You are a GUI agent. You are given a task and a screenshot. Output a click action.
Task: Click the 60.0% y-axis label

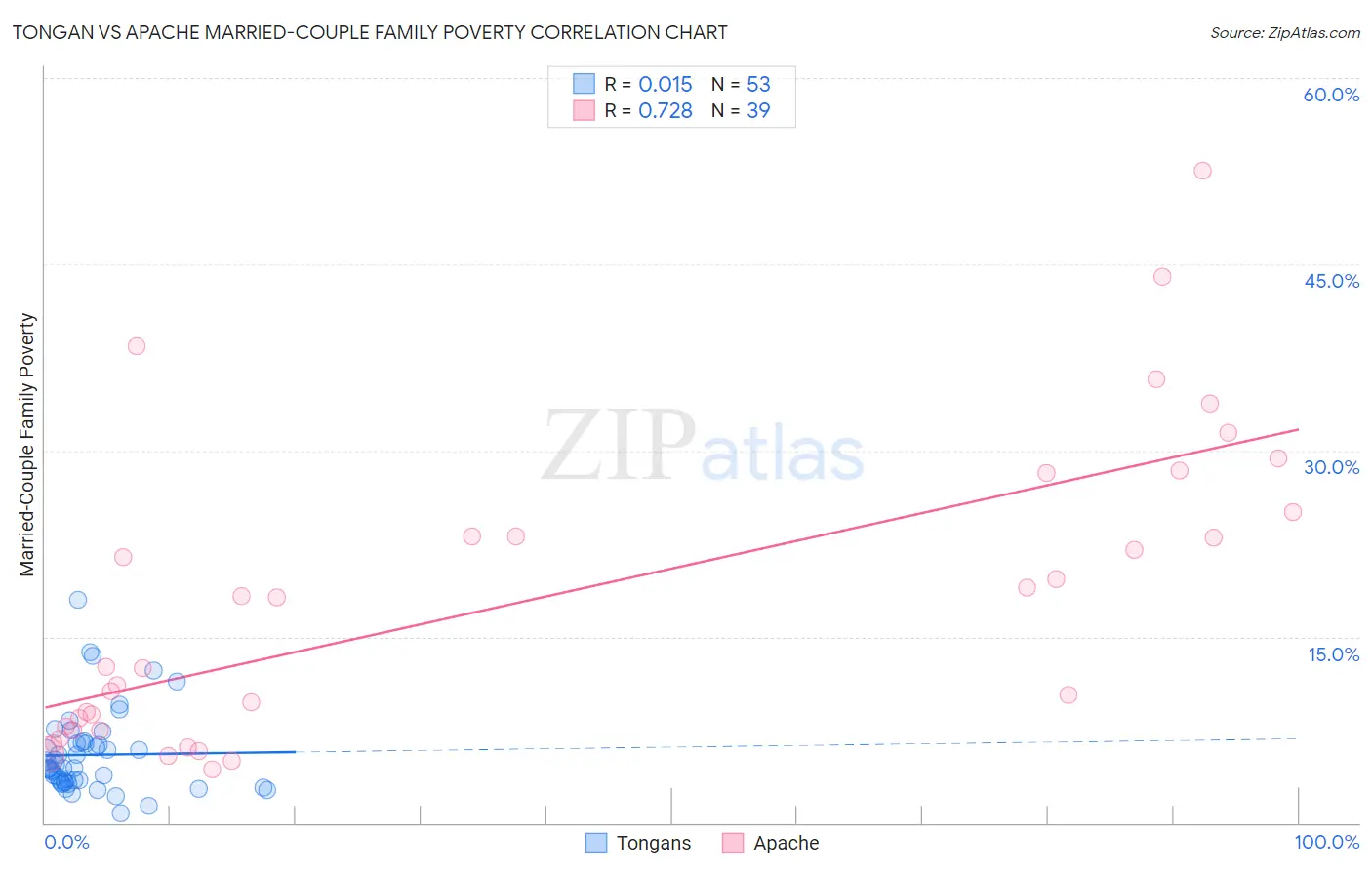(1331, 95)
